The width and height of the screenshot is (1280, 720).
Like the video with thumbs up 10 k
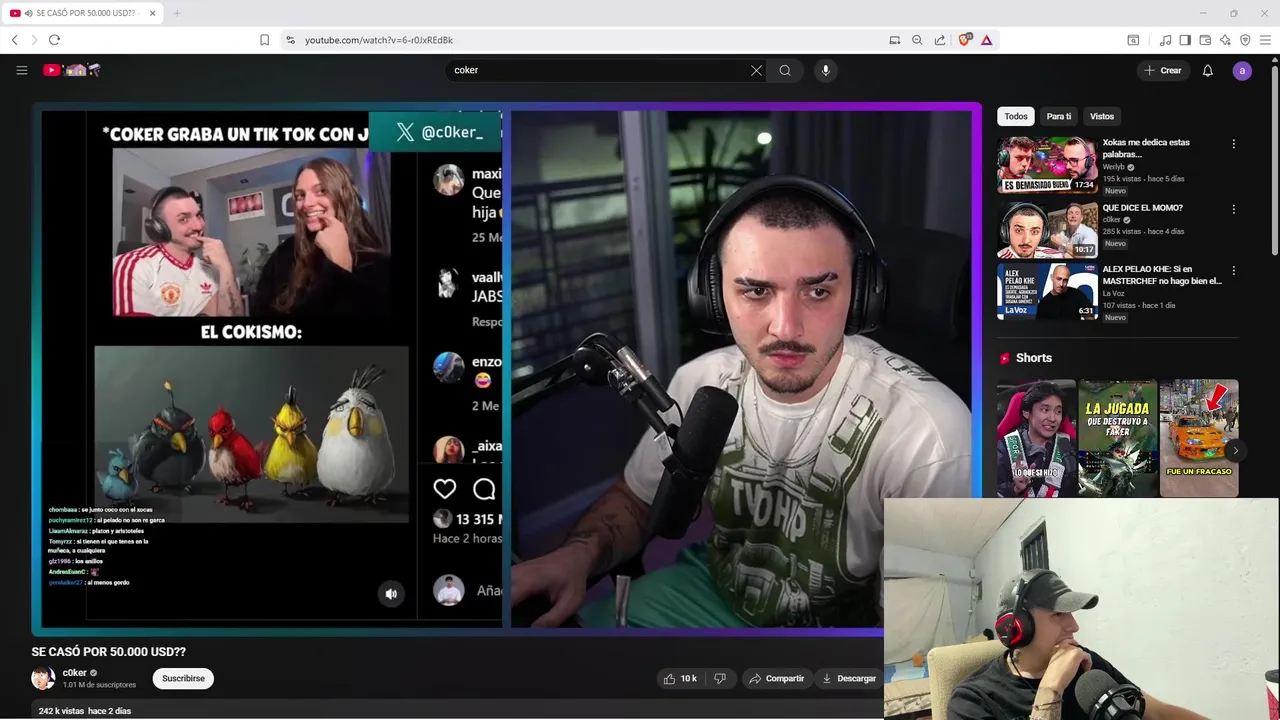[680, 678]
